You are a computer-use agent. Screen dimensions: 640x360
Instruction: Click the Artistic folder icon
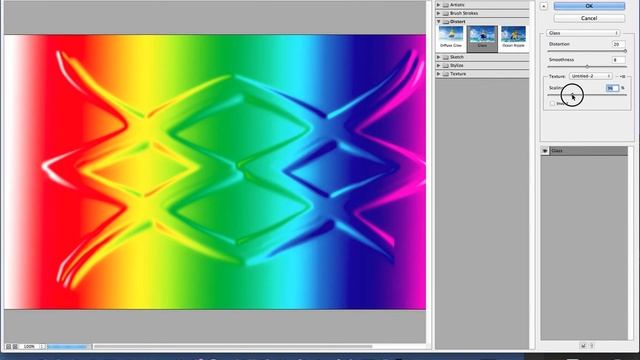446,5
